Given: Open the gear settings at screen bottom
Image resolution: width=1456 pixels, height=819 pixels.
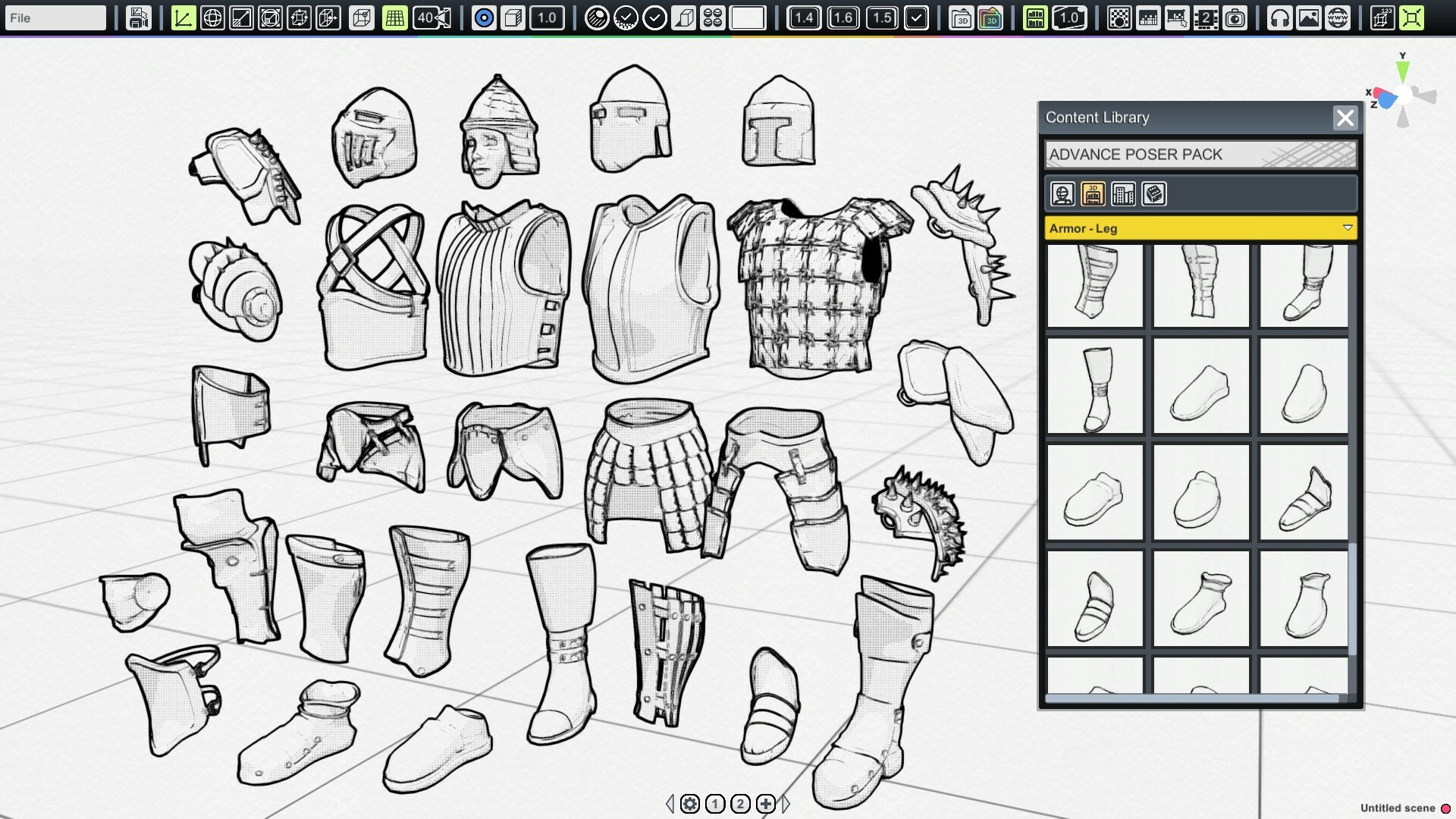Looking at the screenshot, I should [x=689, y=804].
